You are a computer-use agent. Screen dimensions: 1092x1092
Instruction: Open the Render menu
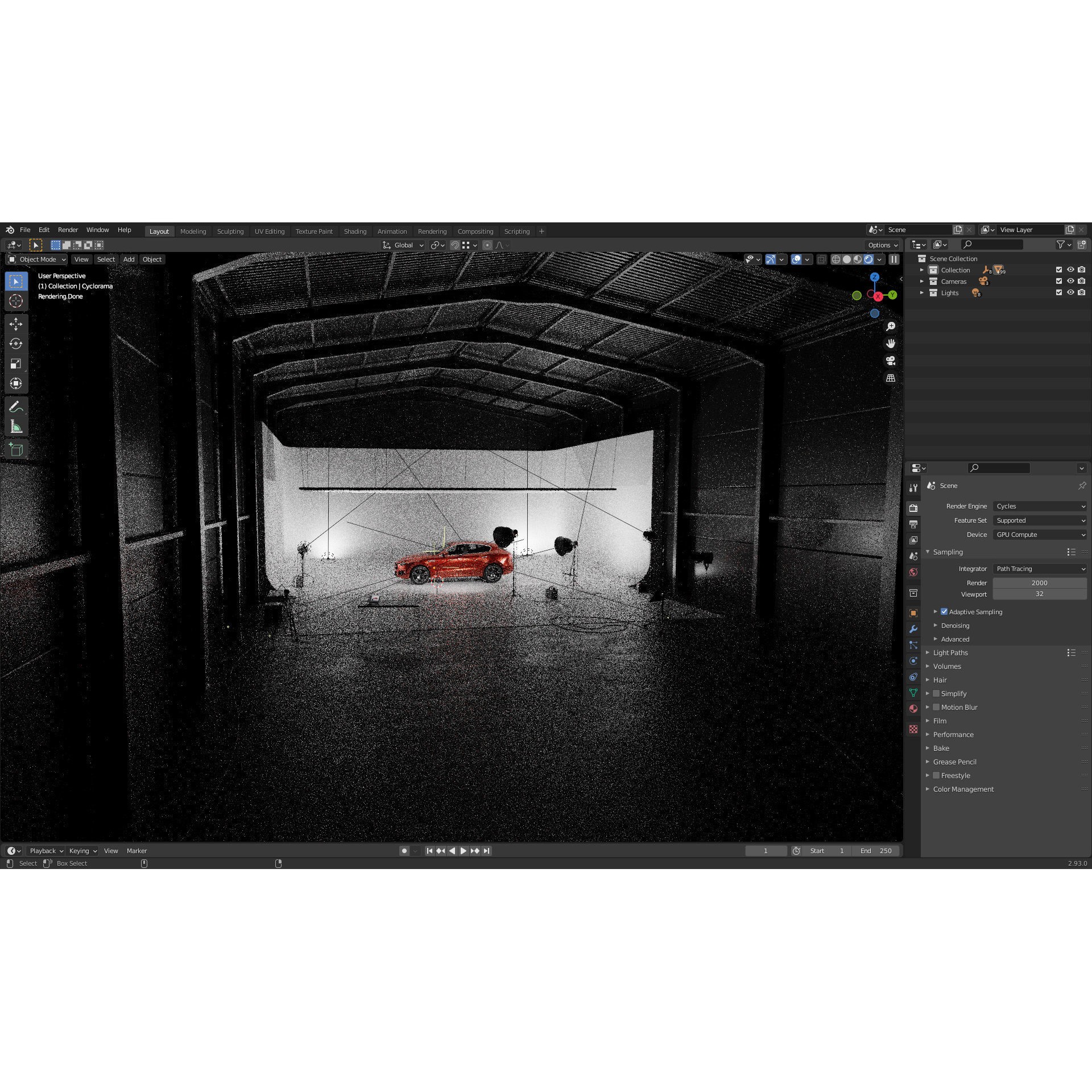(68, 230)
